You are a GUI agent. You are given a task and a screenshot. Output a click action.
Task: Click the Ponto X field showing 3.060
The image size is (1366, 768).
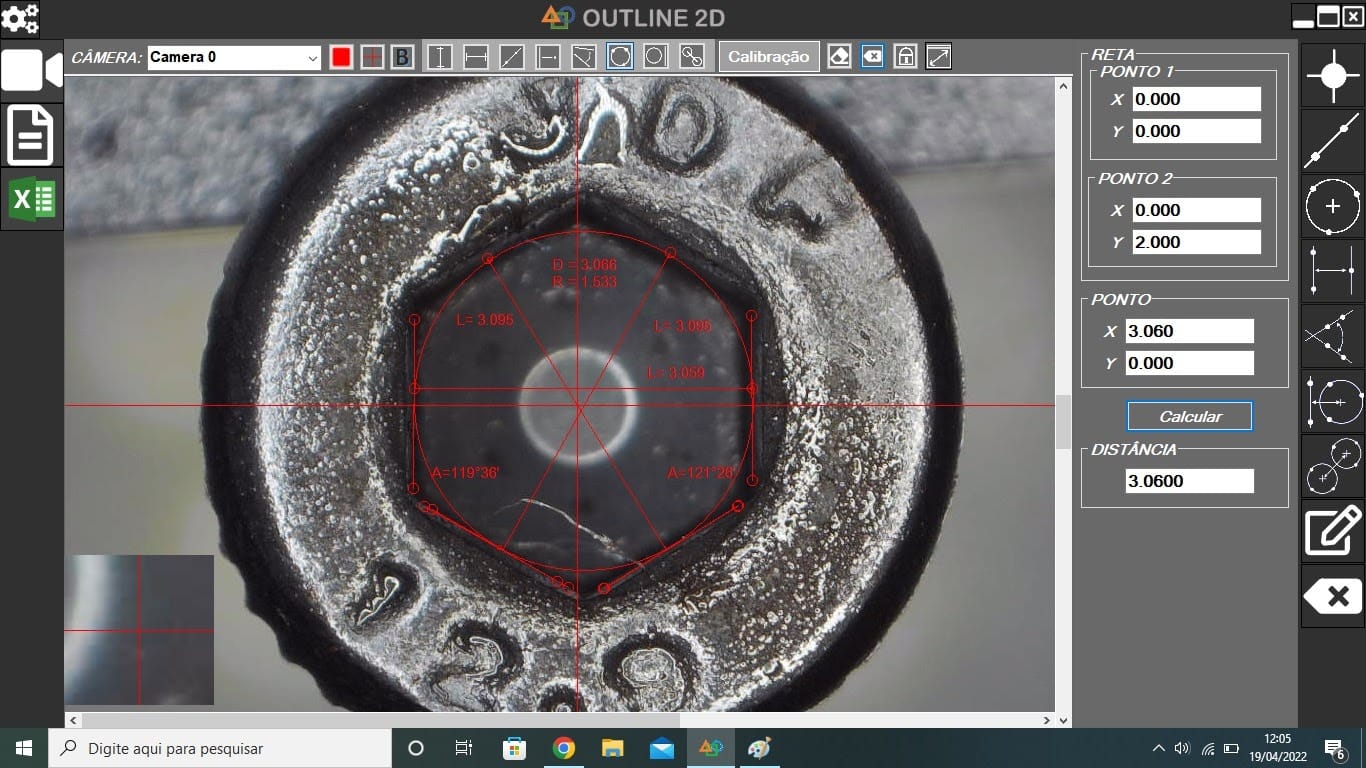1190,331
